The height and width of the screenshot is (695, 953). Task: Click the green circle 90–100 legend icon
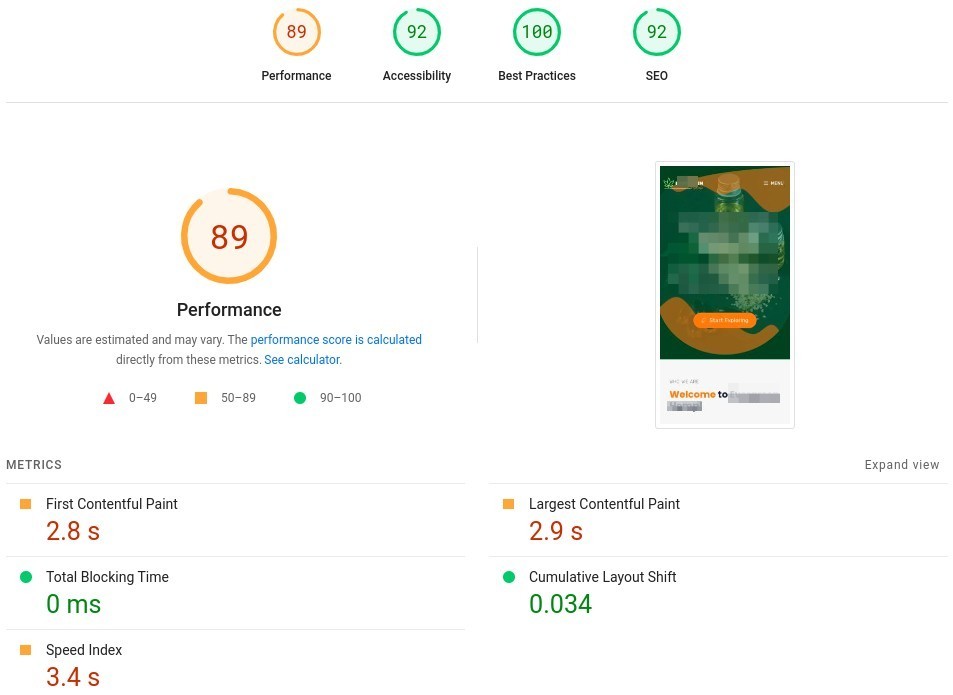300,398
